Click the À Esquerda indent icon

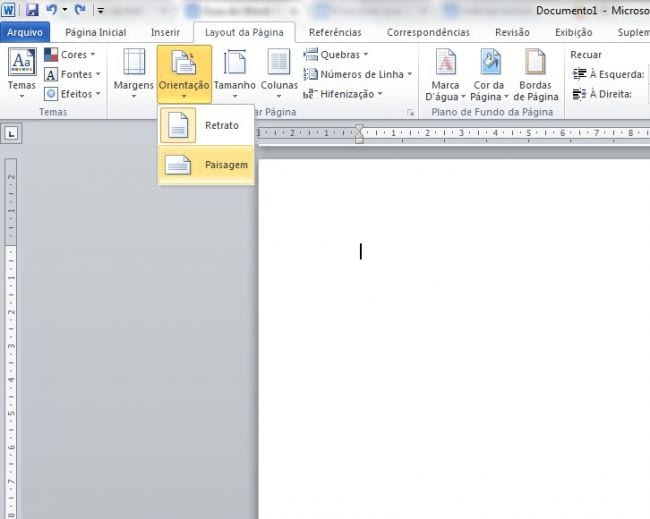tap(579, 74)
